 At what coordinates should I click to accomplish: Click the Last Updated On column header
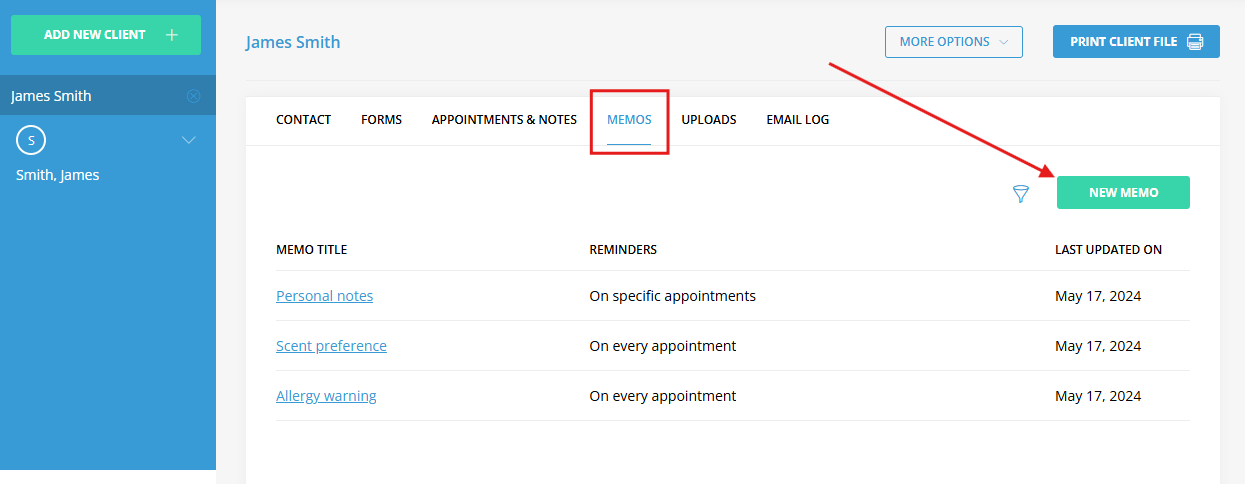[1108, 250]
